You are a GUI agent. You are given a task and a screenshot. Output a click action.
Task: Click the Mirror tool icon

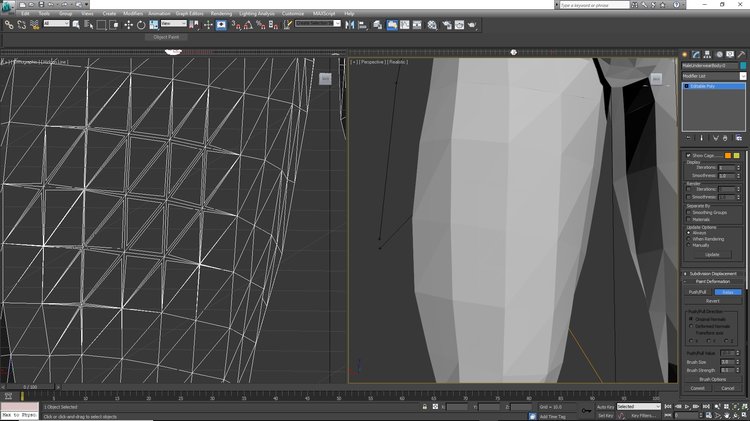click(350, 25)
